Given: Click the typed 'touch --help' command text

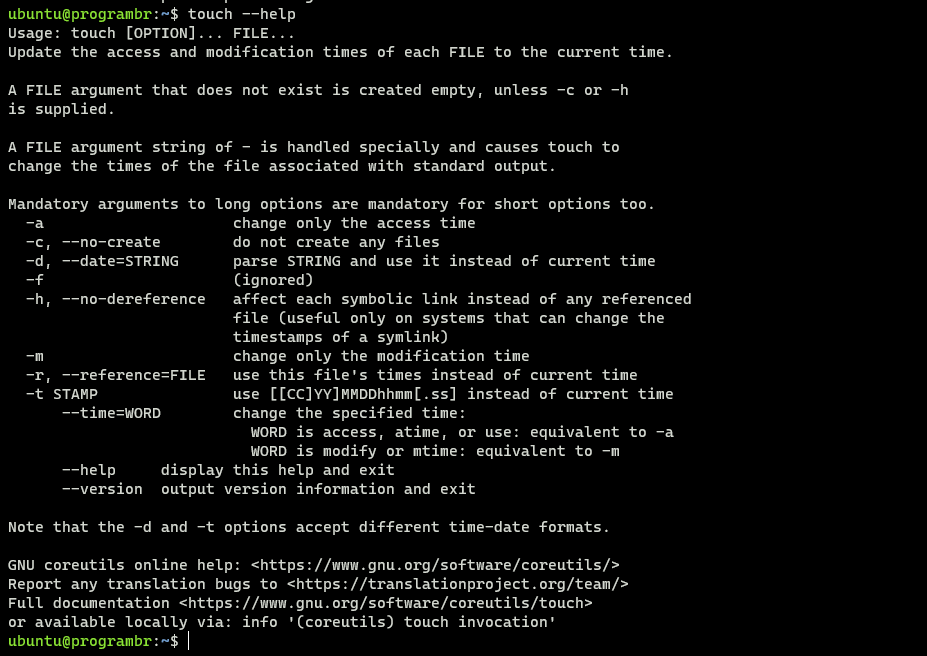Looking at the screenshot, I should [242, 14].
